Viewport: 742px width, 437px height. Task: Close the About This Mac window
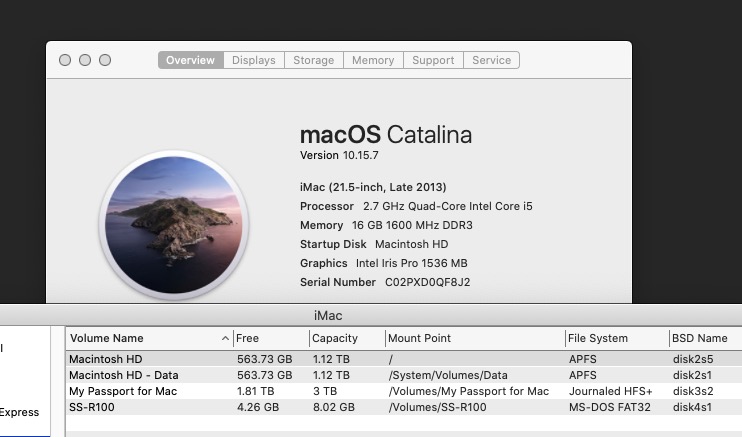tap(65, 60)
